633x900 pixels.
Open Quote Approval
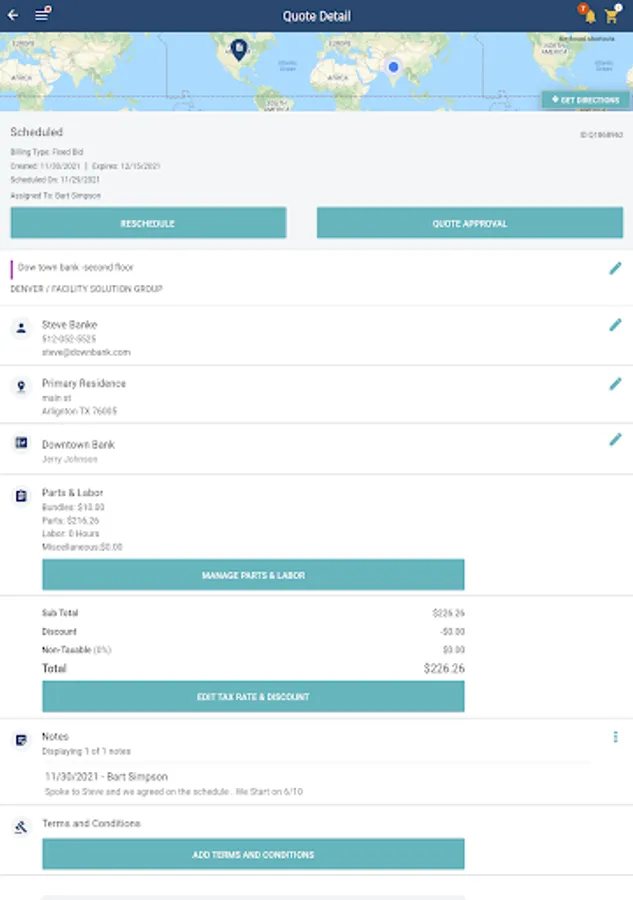click(x=469, y=223)
